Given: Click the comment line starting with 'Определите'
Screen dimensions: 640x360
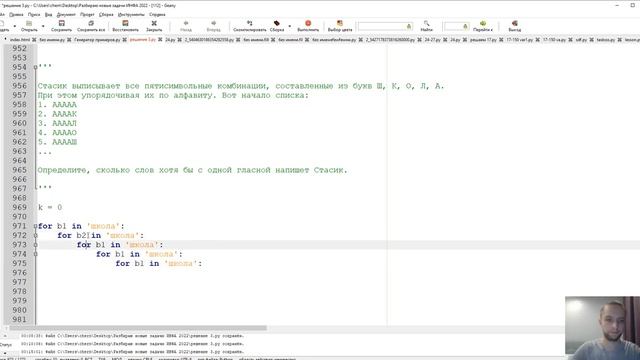Looking at the screenshot, I should pyautogui.click(x=192, y=170).
